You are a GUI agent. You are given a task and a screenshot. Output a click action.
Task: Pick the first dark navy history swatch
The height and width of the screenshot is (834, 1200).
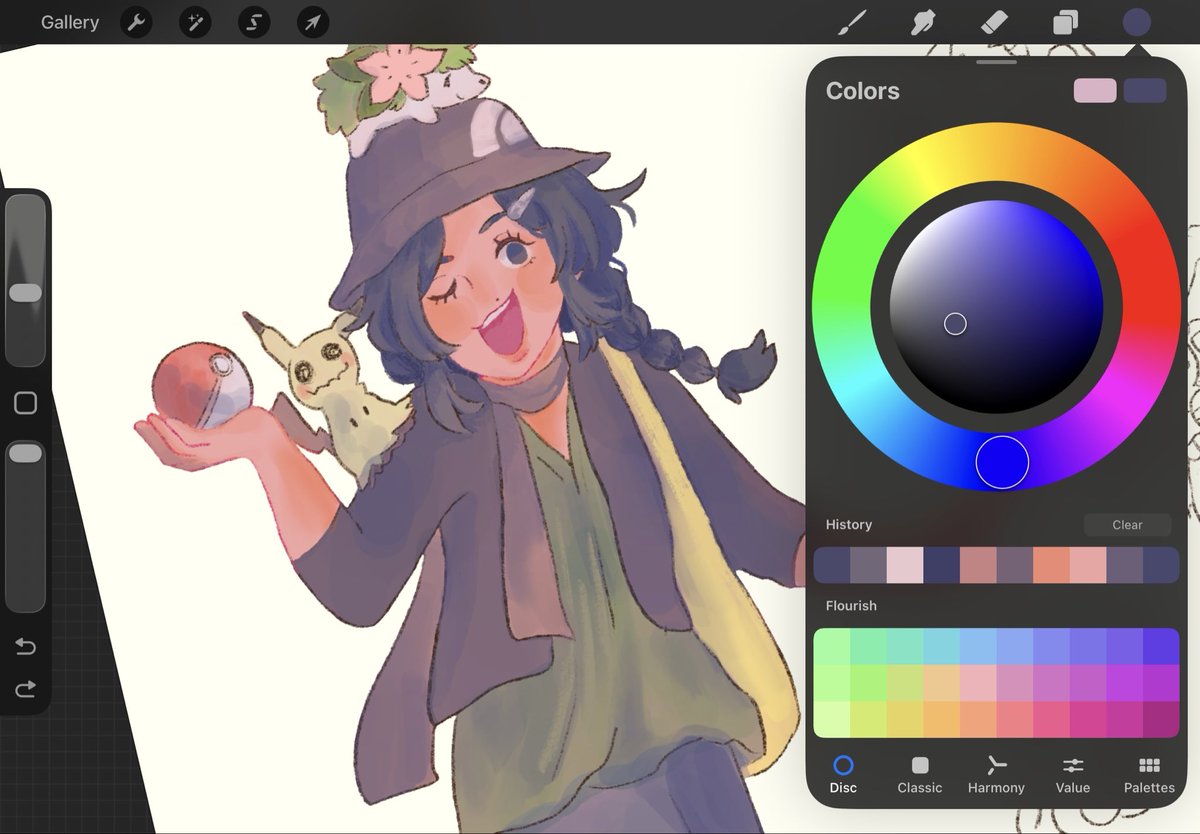click(832, 566)
